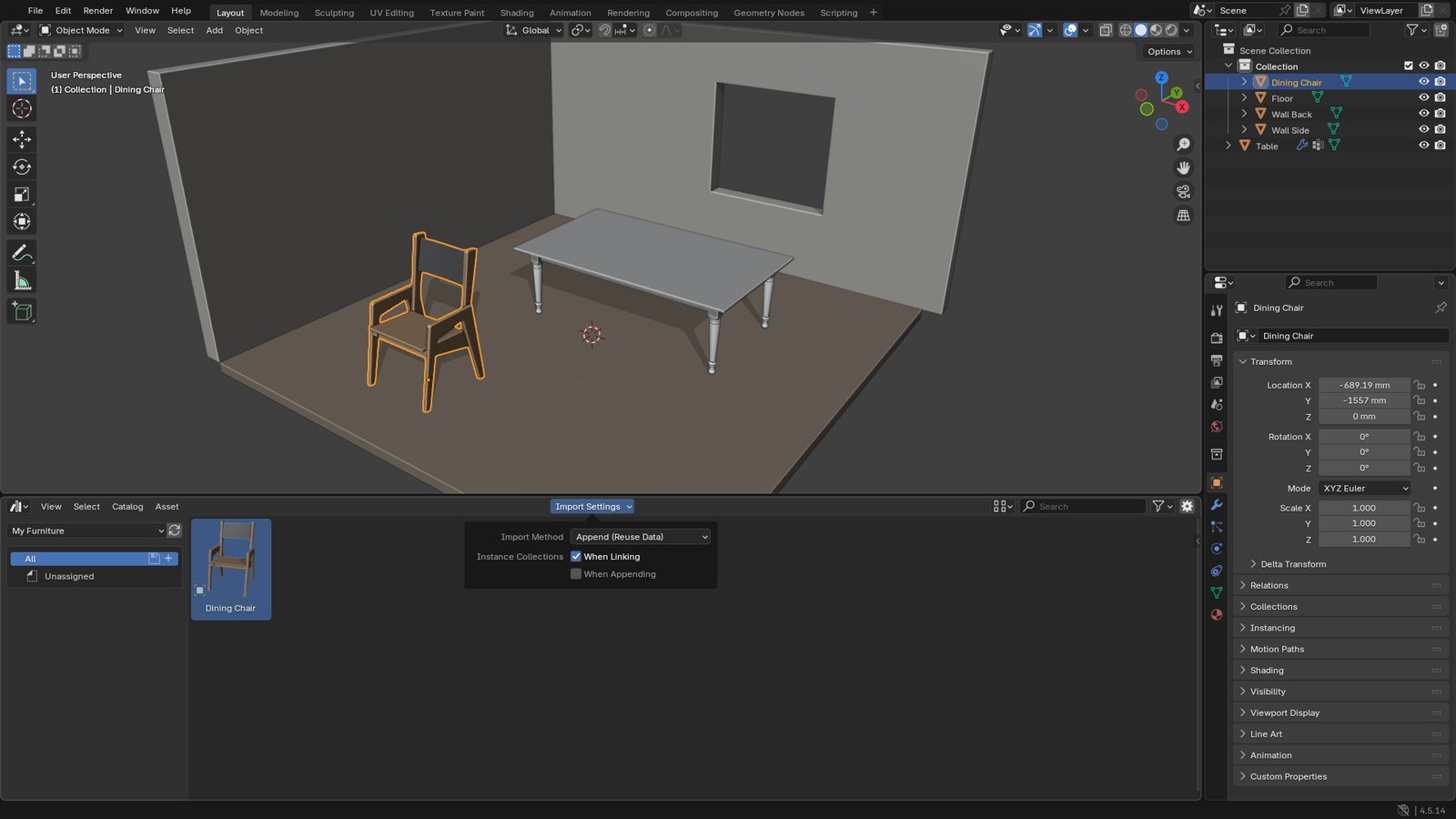Viewport: 1456px width, 819px height.
Task: Open asset browser settings gear
Action: 1187,506
